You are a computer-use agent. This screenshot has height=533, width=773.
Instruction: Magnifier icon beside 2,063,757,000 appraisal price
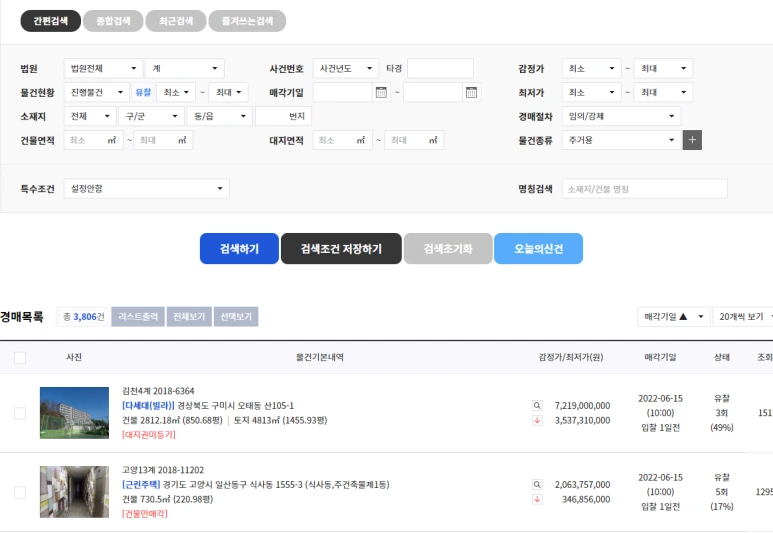(x=537, y=484)
